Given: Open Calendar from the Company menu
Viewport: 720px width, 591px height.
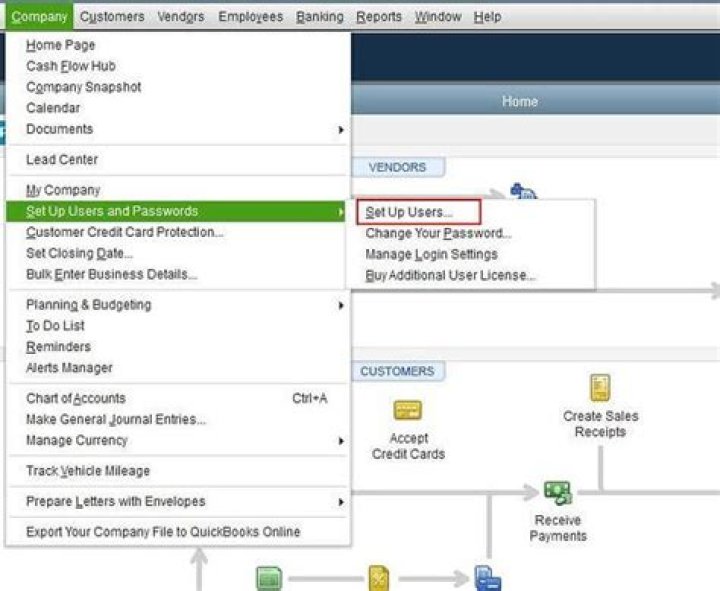Looking at the screenshot, I should [177, 108].
